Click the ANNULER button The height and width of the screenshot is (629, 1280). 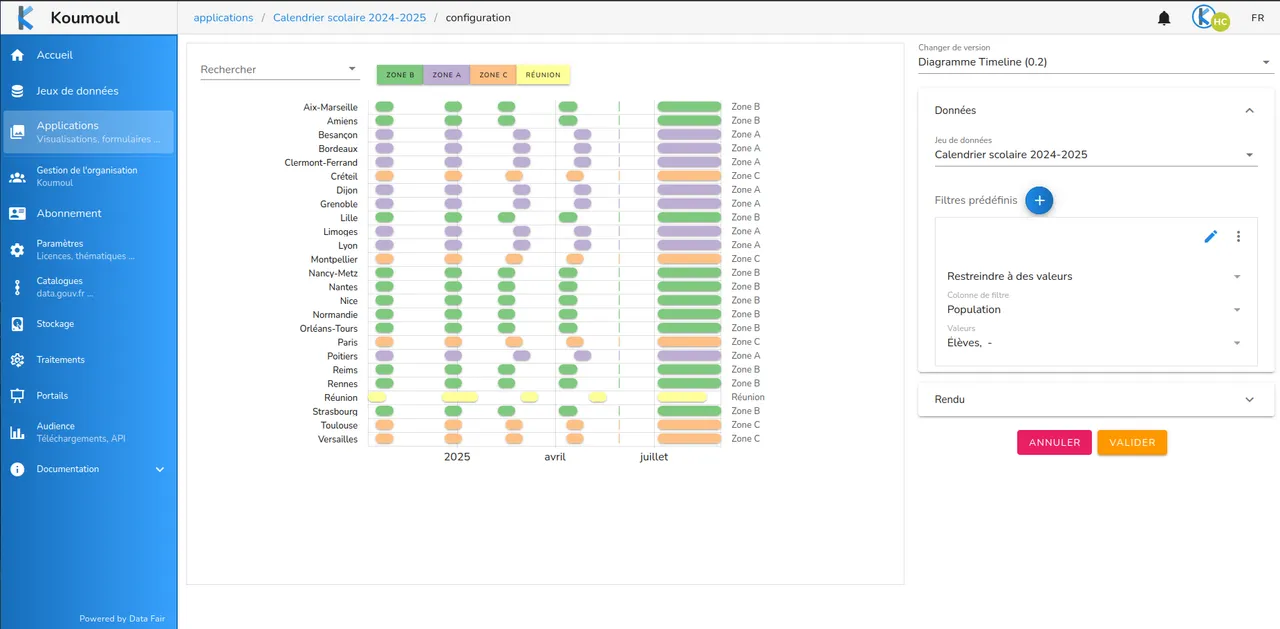[x=1054, y=443]
